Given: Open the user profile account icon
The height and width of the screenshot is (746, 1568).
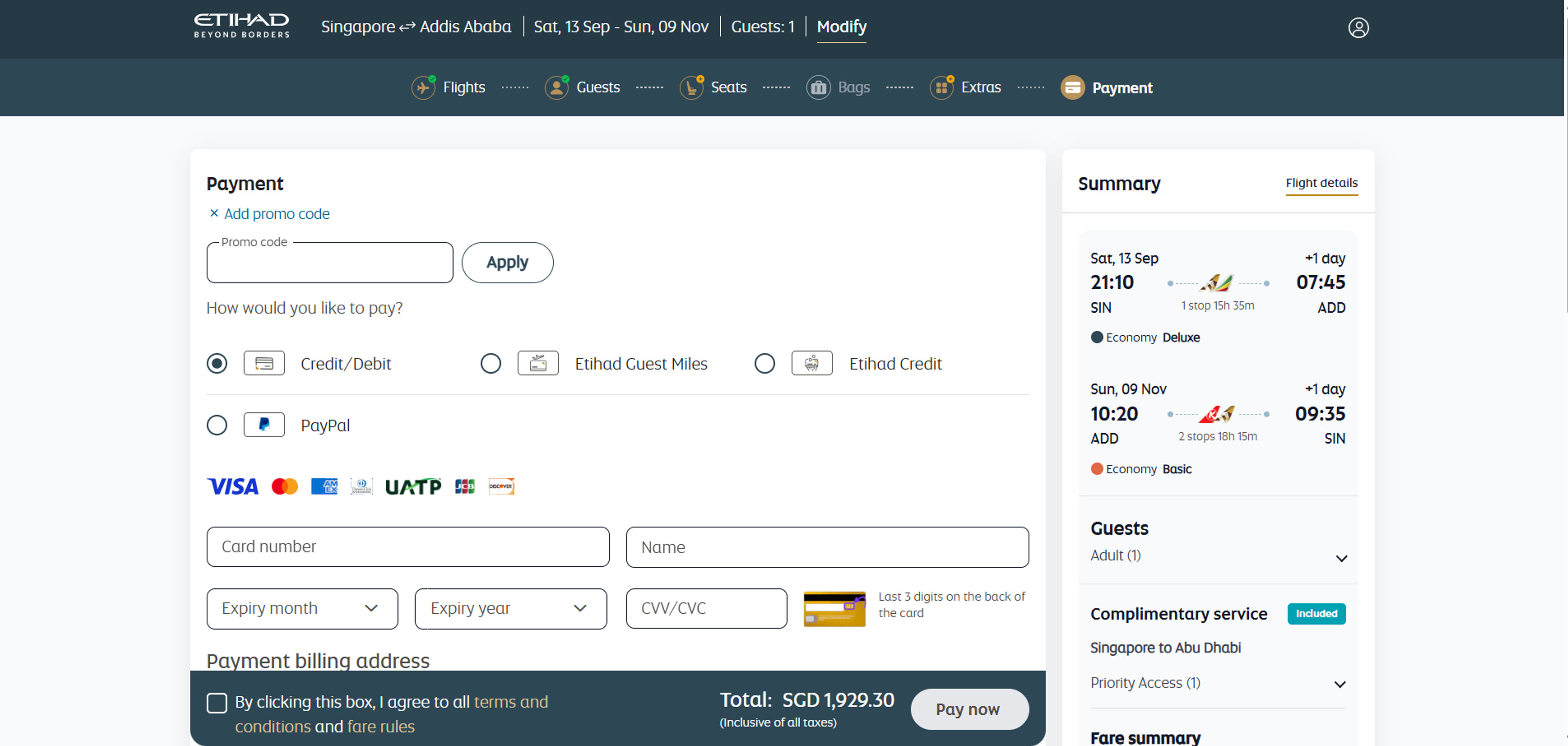Looking at the screenshot, I should (x=1358, y=28).
